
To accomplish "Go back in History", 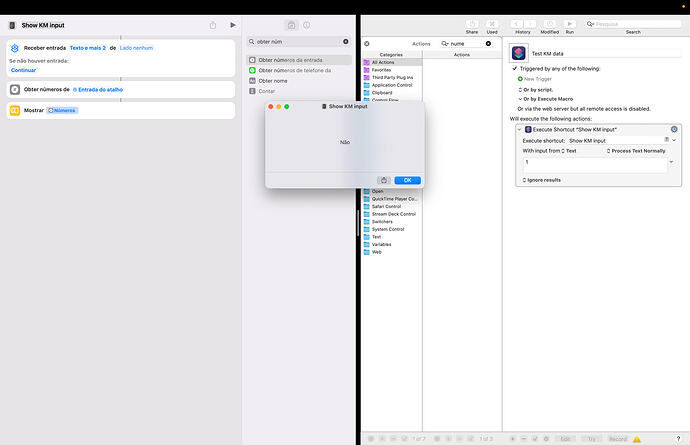I will pyautogui.click(x=517, y=24).
